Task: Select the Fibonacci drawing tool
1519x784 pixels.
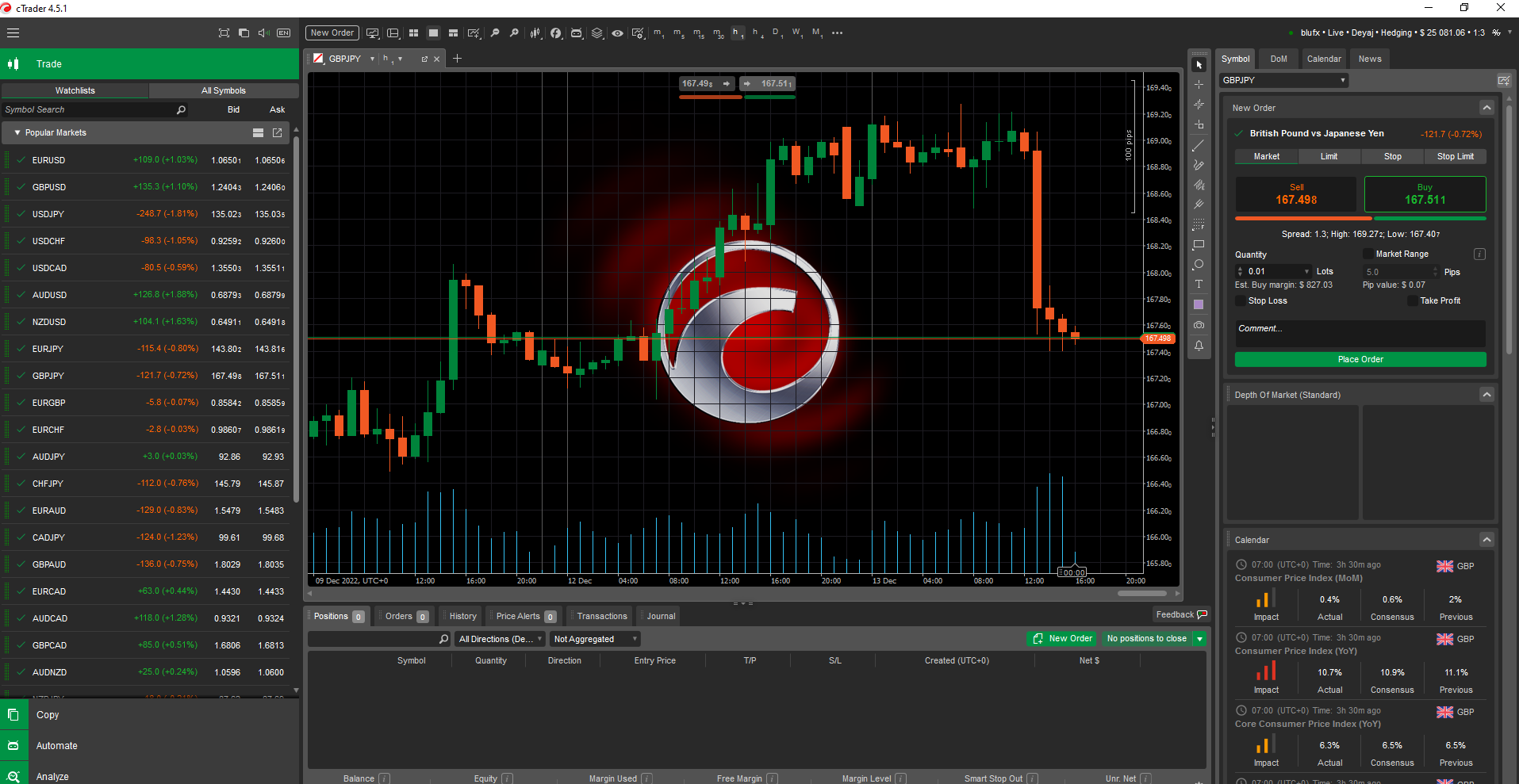Action: 1199,224
